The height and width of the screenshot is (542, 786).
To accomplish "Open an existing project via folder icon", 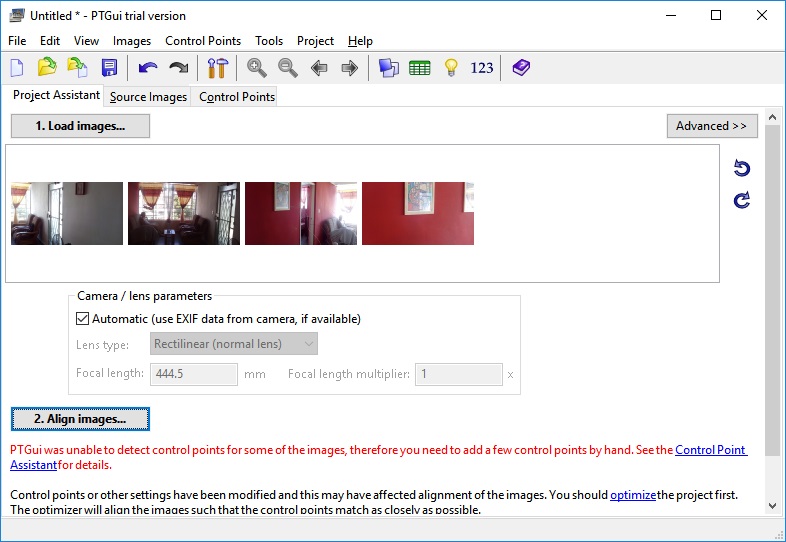I will click(x=47, y=67).
